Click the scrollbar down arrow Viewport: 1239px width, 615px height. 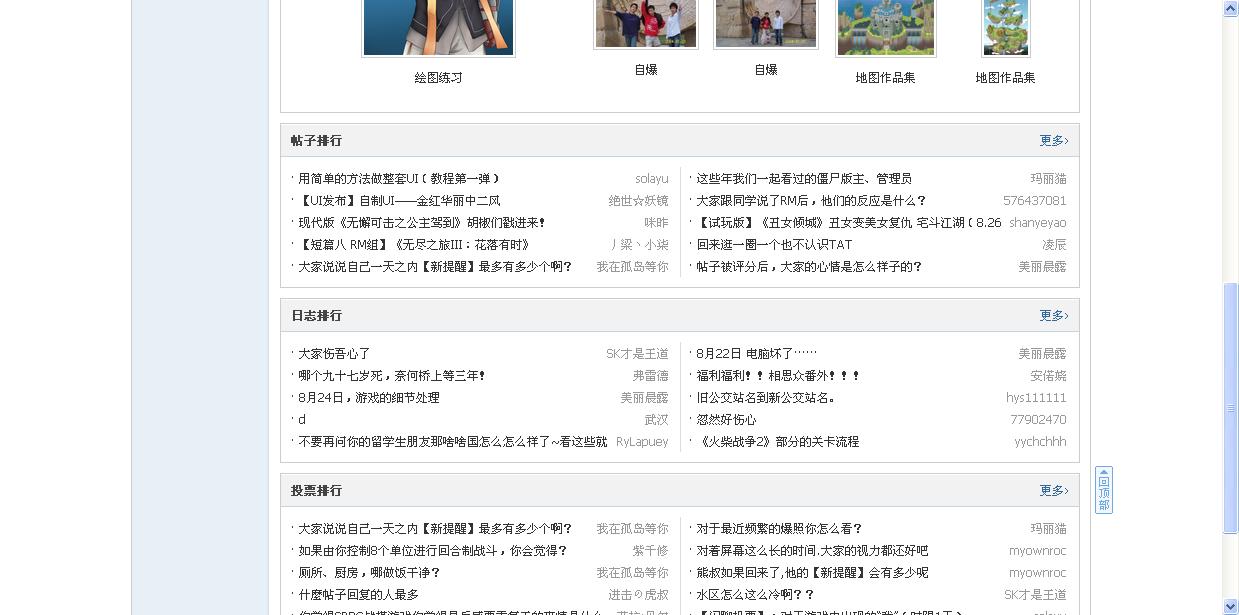pos(1231,606)
